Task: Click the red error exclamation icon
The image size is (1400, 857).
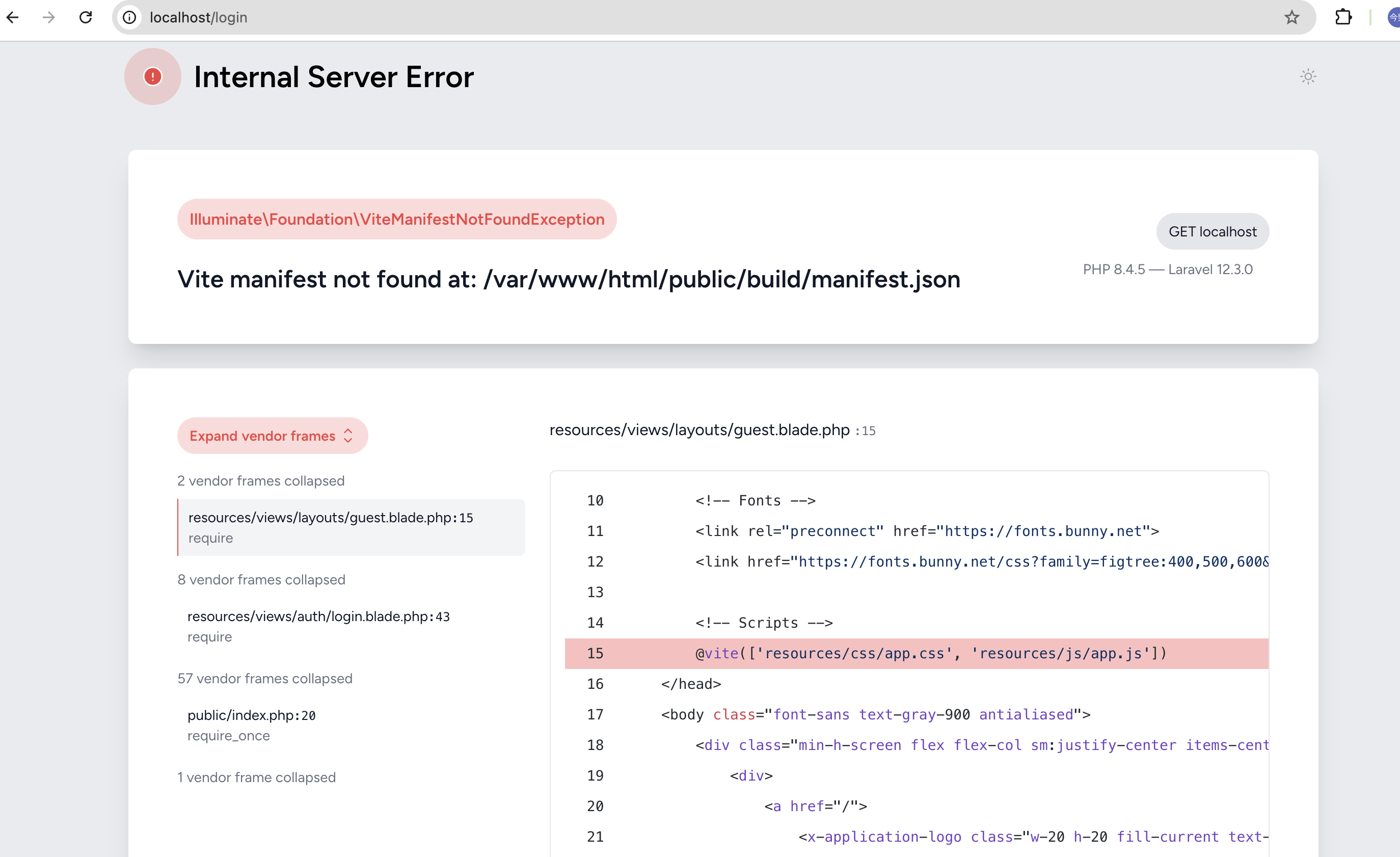Action: pos(152,76)
